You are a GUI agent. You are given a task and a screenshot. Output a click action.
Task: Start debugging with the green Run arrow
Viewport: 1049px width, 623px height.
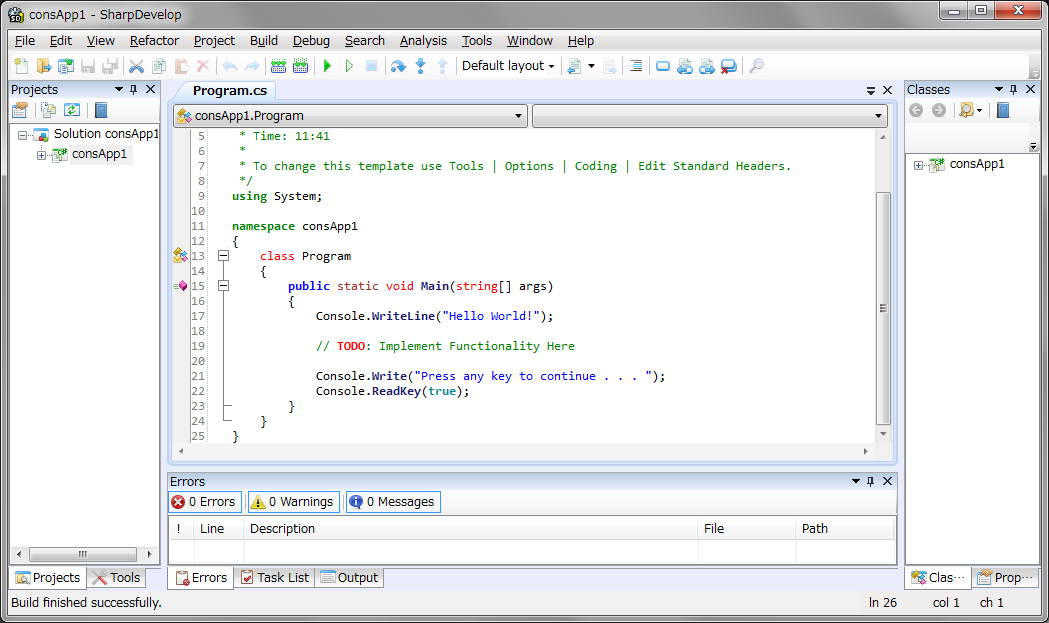pos(327,65)
